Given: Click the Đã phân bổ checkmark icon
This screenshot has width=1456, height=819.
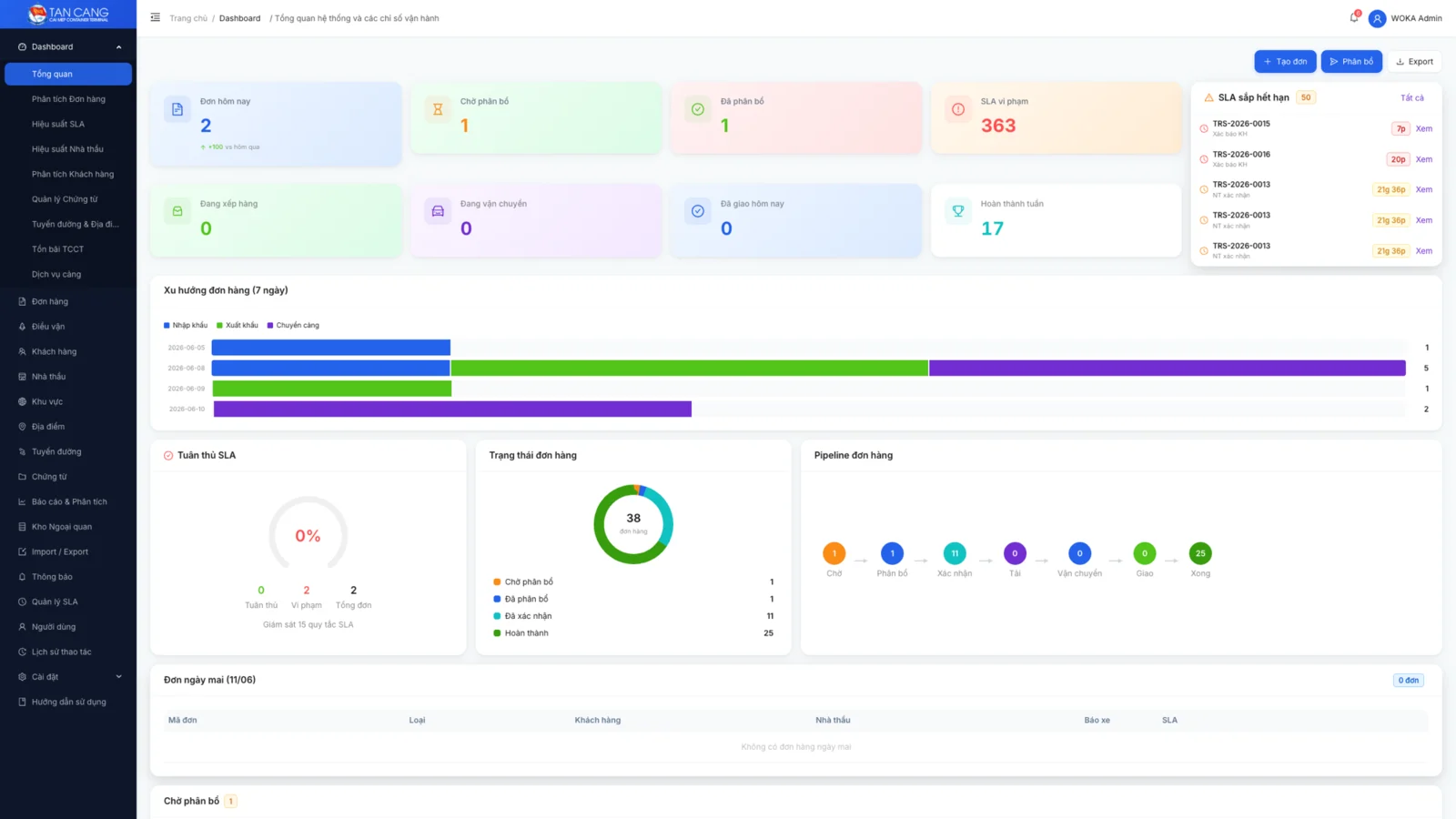Looking at the screenshot, I should click(698, 109).
